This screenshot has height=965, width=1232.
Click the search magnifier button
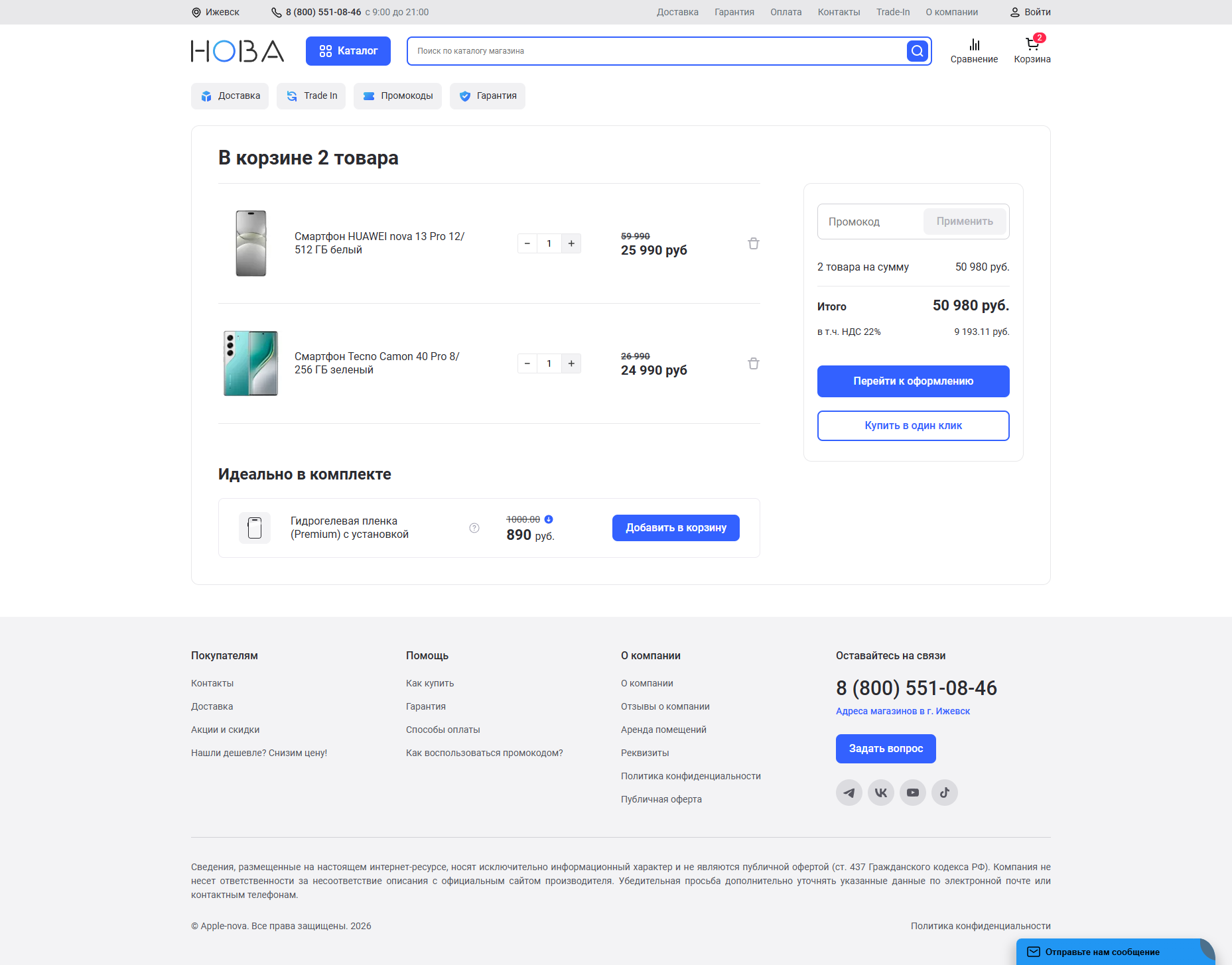[917, 51]
